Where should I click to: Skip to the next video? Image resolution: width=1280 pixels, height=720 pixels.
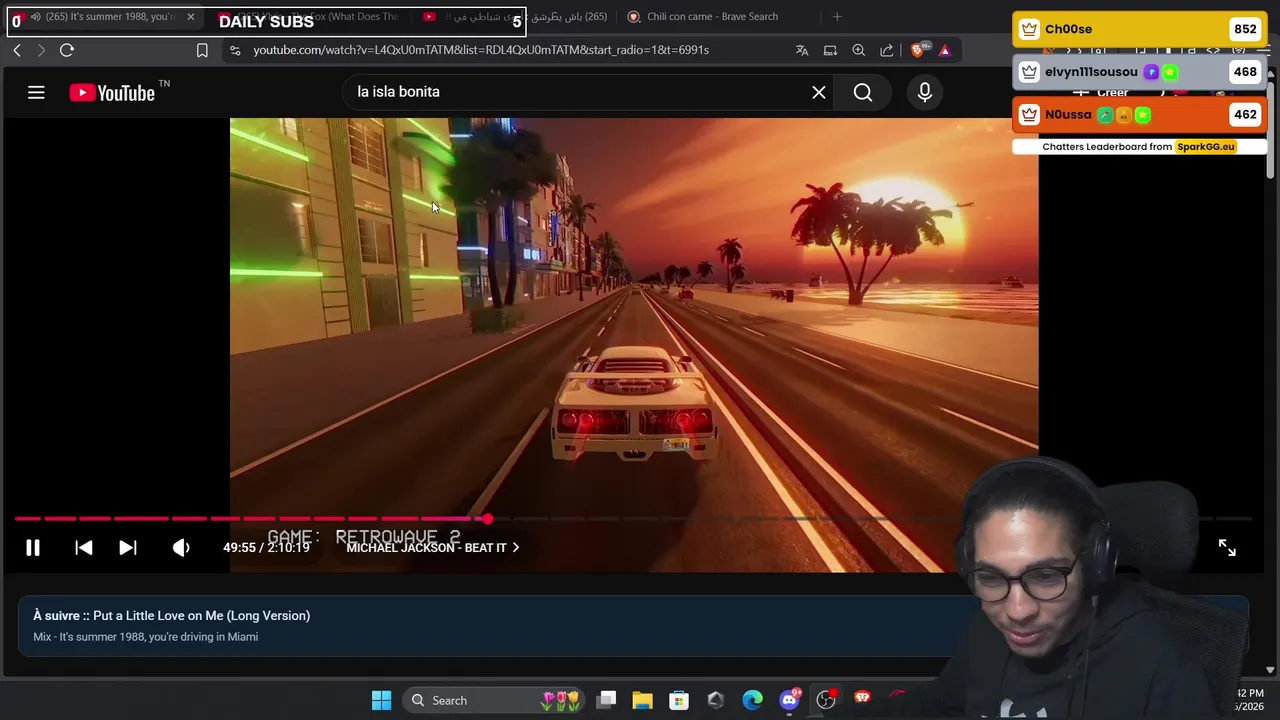click(128, 547)
